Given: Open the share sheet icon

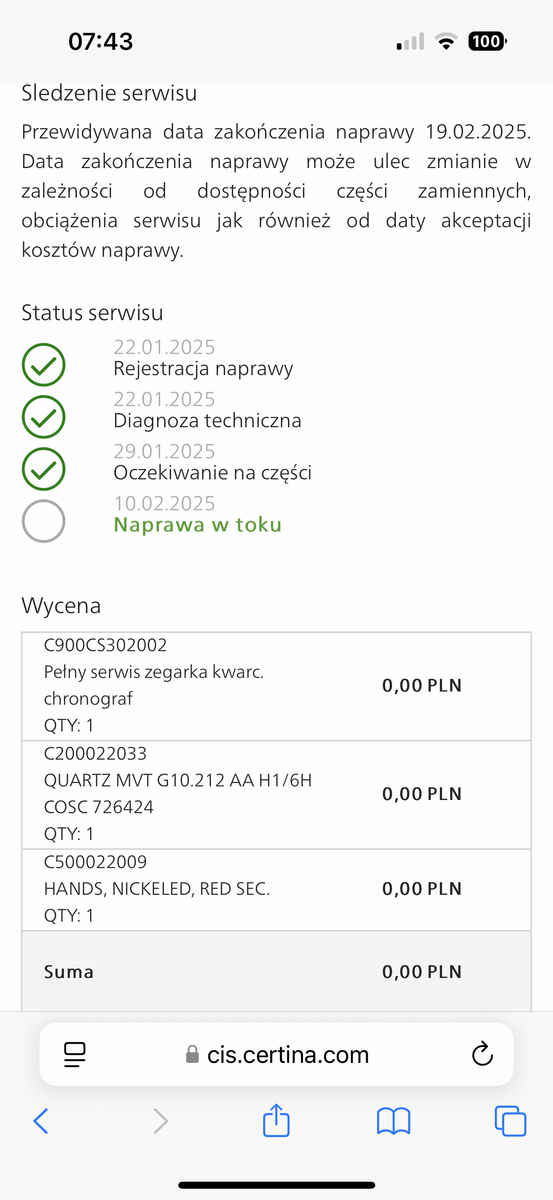Looking at the screenshot, I should [276, 1120].
